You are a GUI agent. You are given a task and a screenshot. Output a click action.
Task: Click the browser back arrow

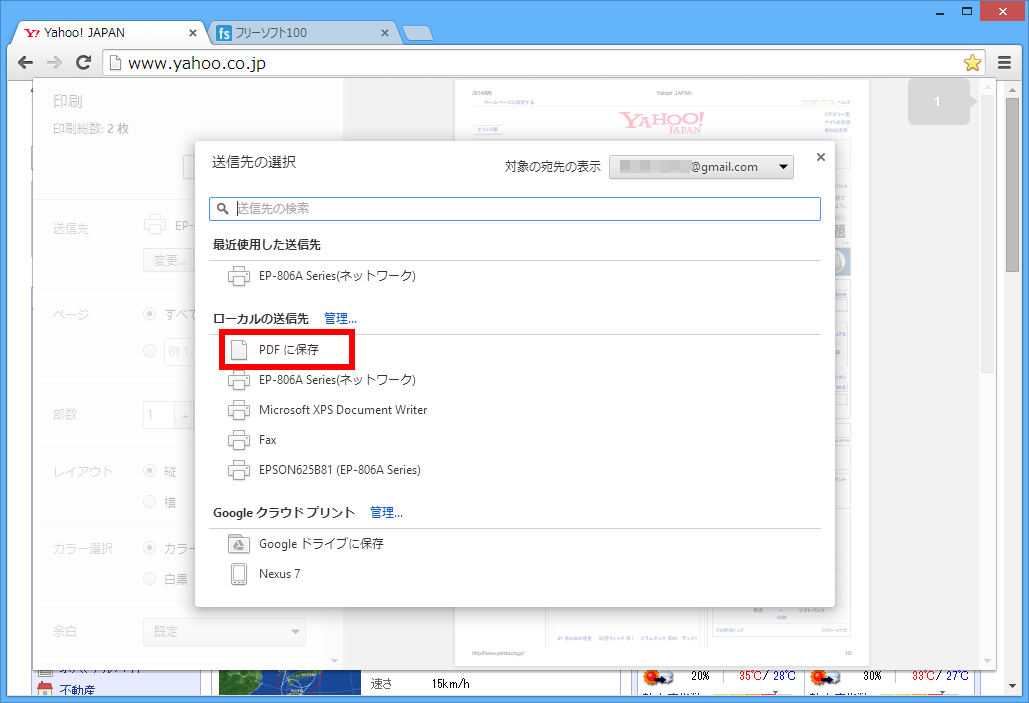pyautogui.click(x=26, y=62)
